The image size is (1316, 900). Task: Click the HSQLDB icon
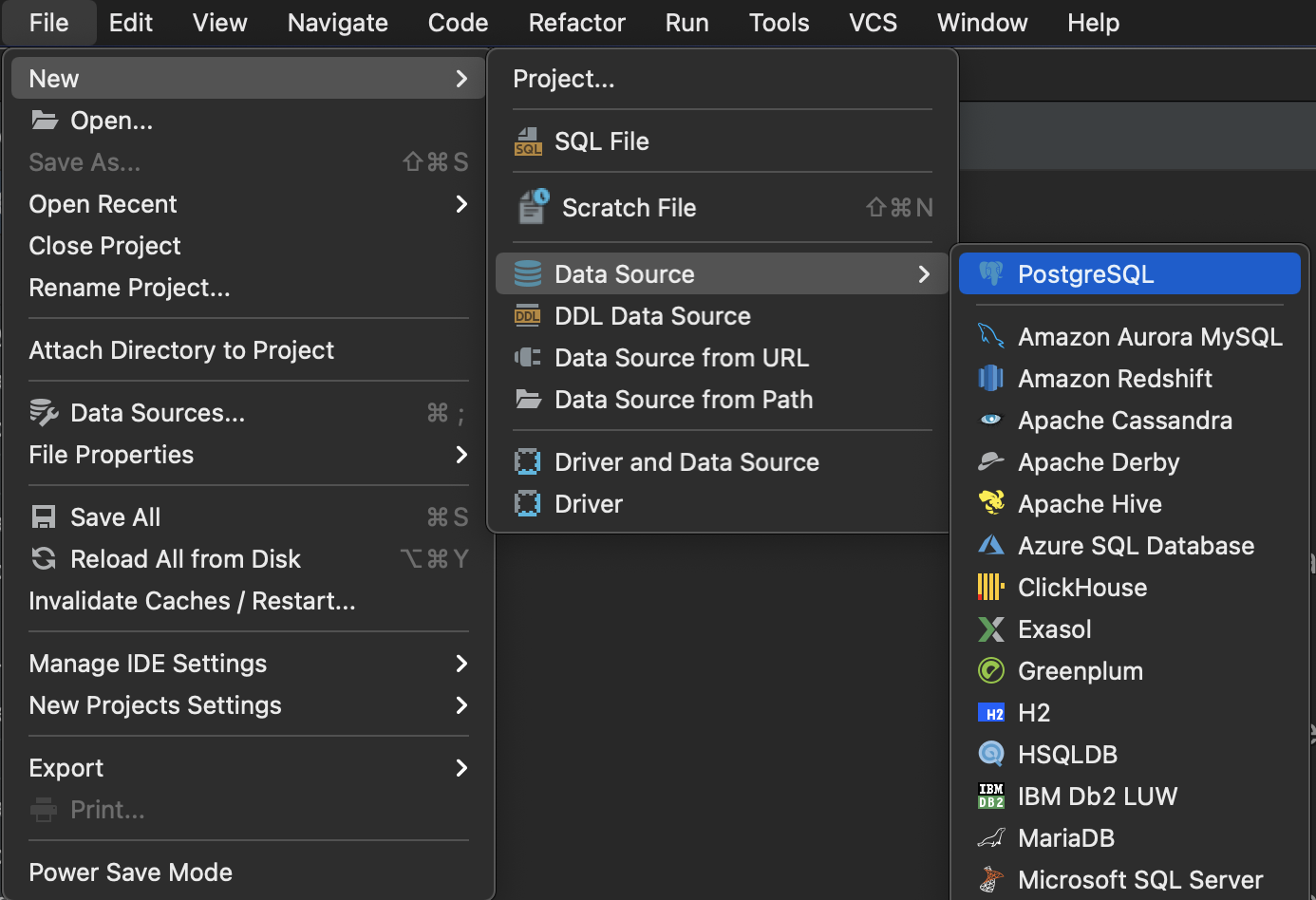(x=990, y=754)
